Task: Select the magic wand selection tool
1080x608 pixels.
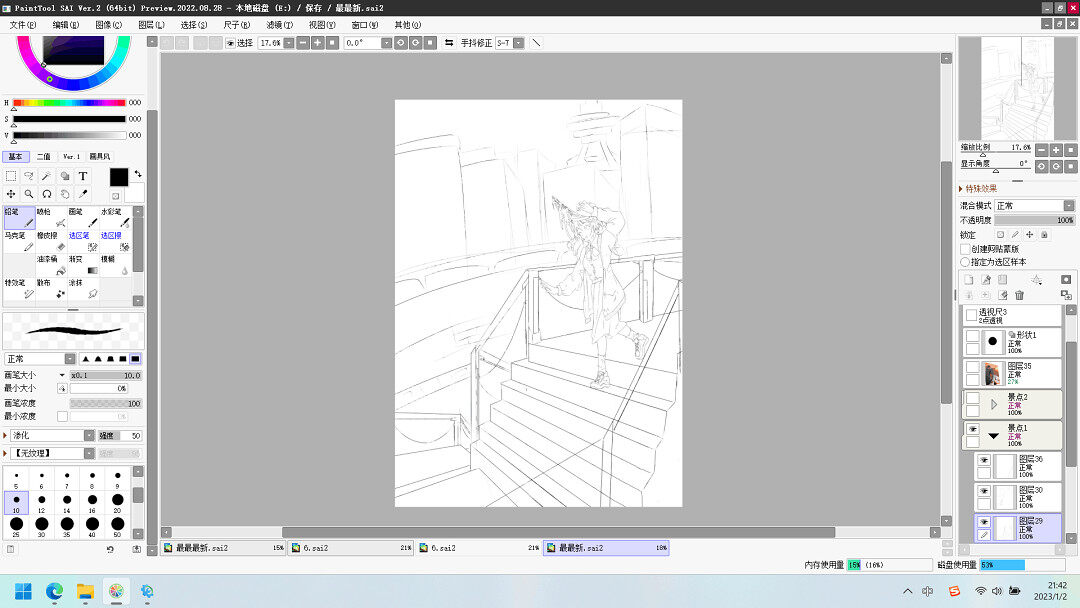Action: (47, 176)
